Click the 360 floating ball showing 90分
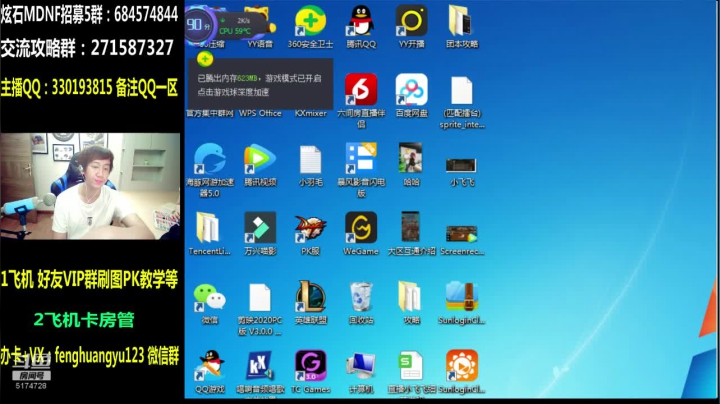Viewport: 720px width, 404px height. (200, 24)
